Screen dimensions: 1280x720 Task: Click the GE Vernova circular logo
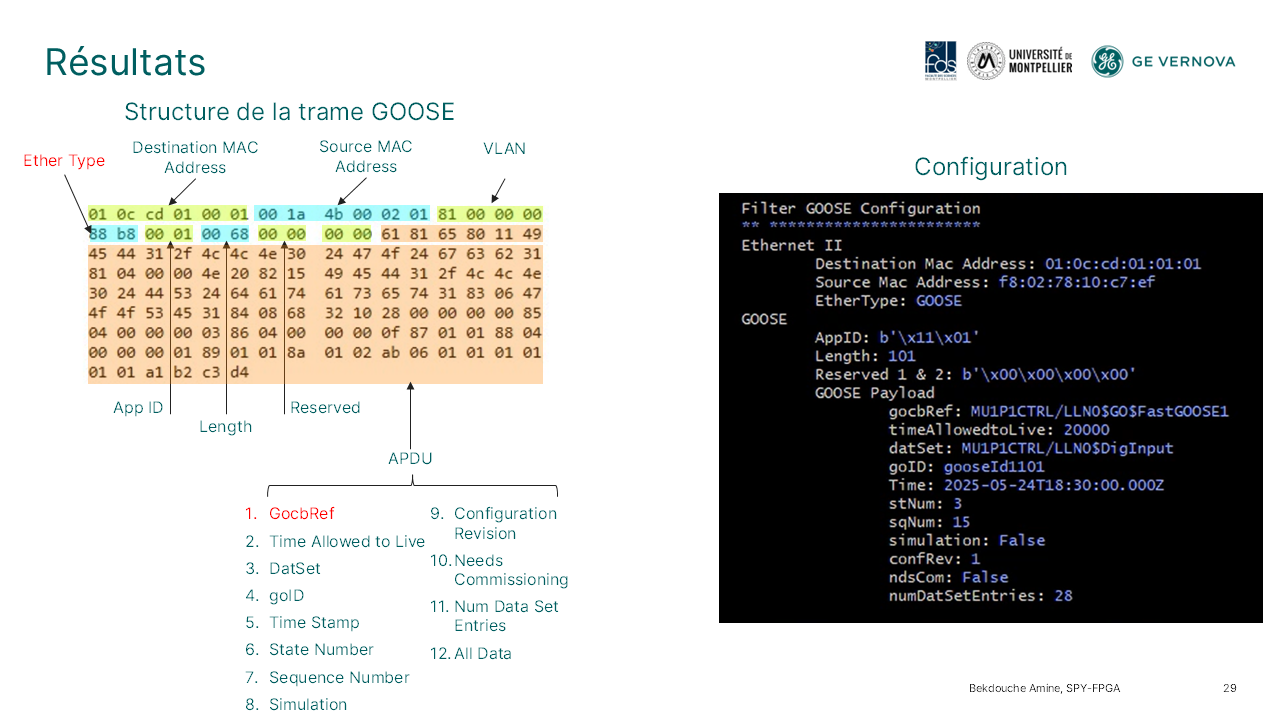point(1107,61)
